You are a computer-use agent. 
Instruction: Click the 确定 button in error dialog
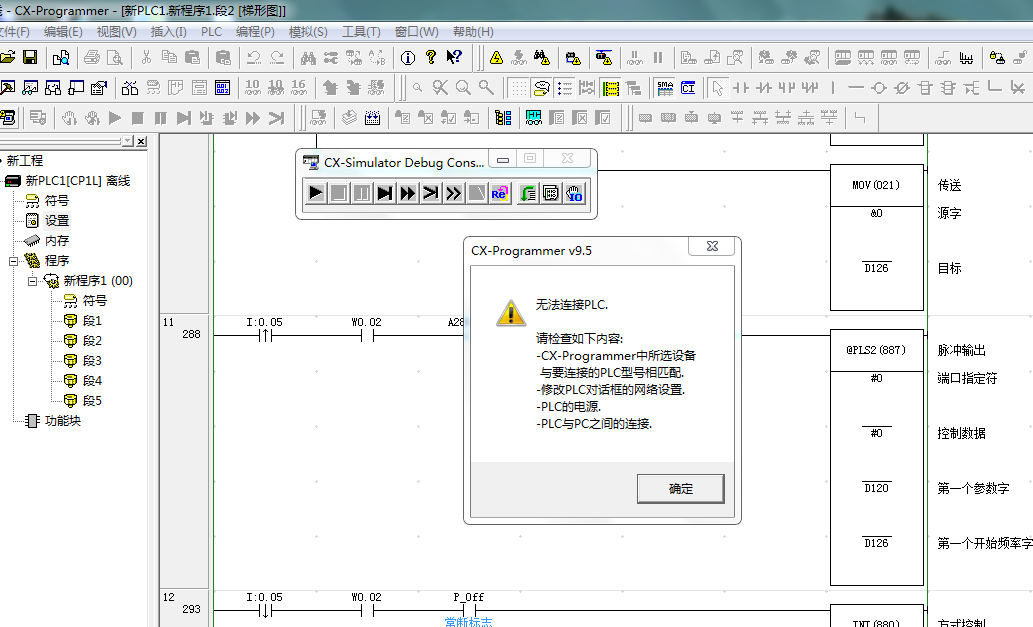click(x=680, y=489)
